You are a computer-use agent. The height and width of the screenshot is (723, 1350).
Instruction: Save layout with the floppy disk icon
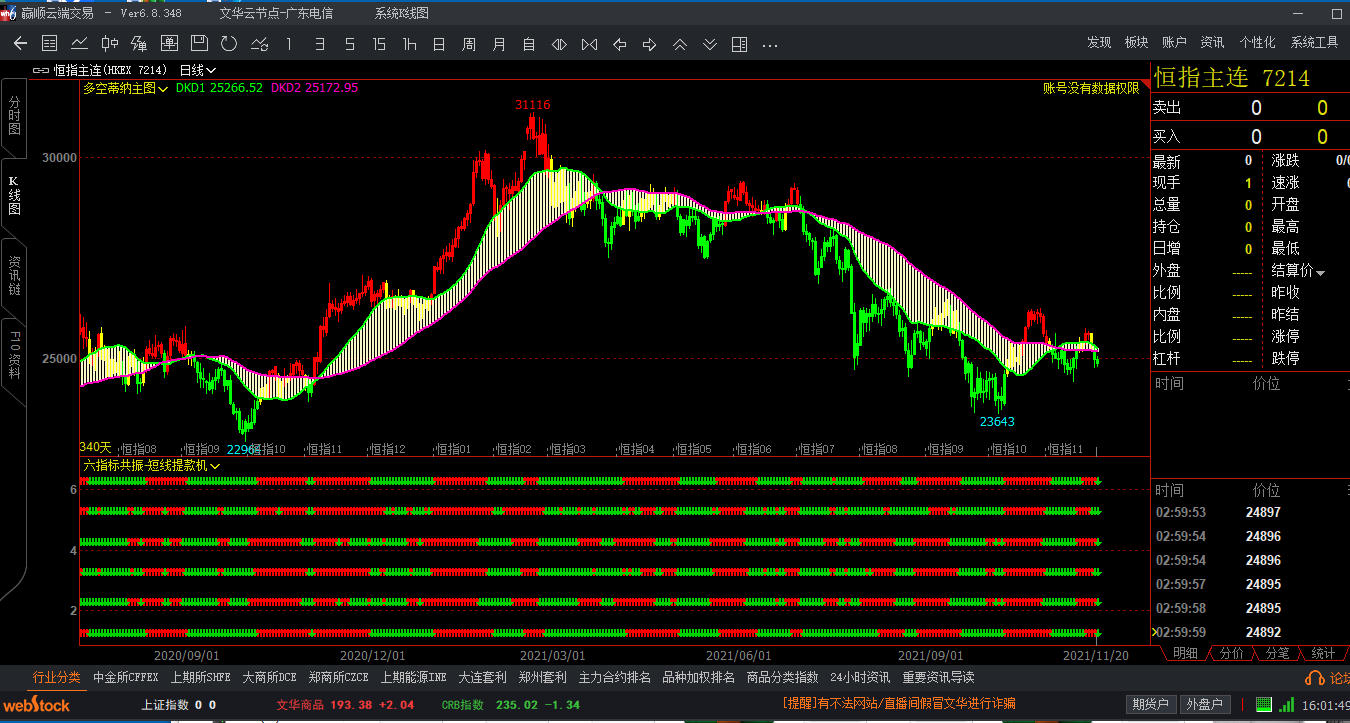(199, 44)
